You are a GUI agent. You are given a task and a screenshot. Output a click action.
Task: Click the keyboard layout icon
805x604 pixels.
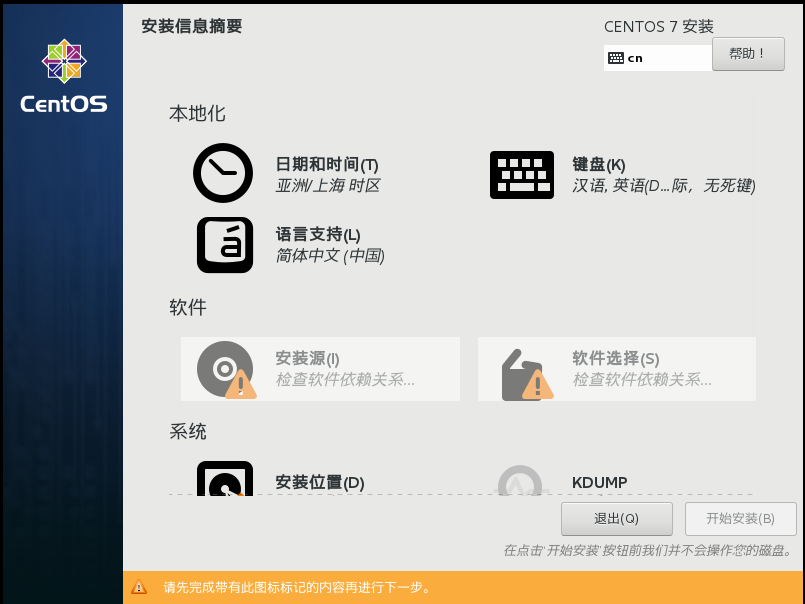522,175
